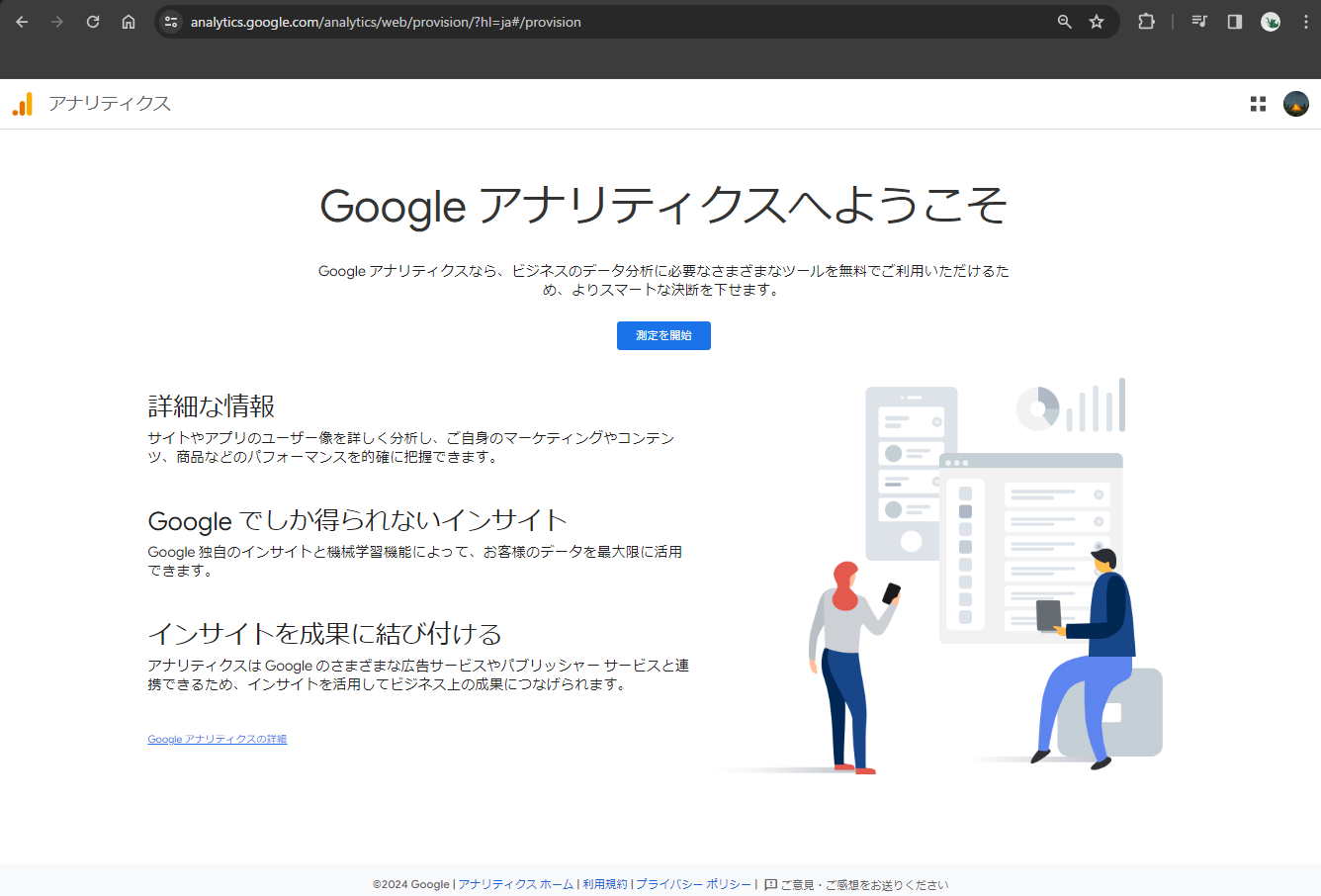
Task: Open the プライバシー ポリシー footer link
Action: tap(694, 884)
